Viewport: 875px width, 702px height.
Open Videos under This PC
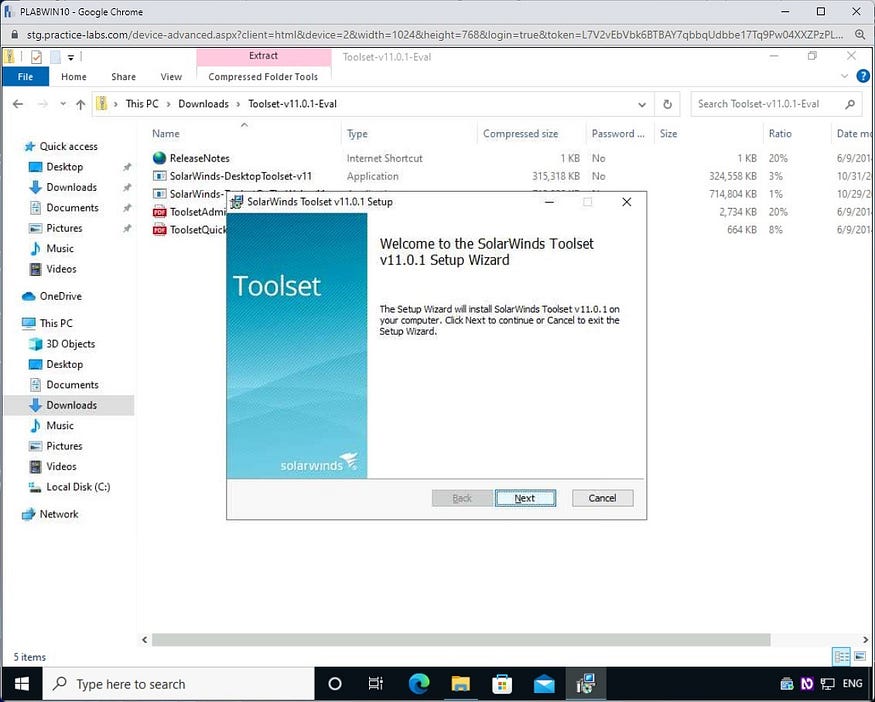pyautogui.click(x=61, y=466)
